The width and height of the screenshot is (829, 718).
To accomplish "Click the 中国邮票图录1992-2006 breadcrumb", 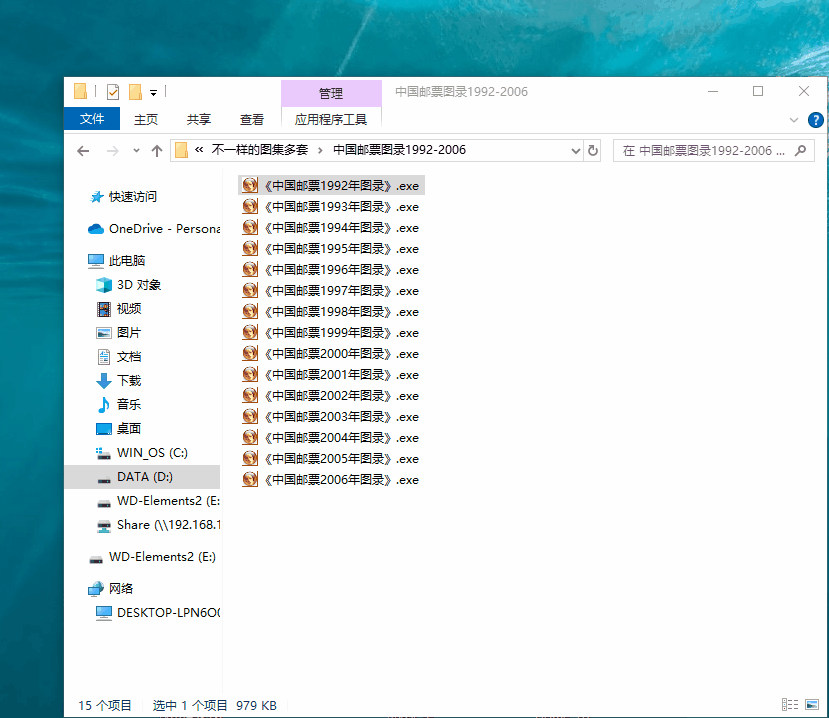I will (x=399, y=150).
